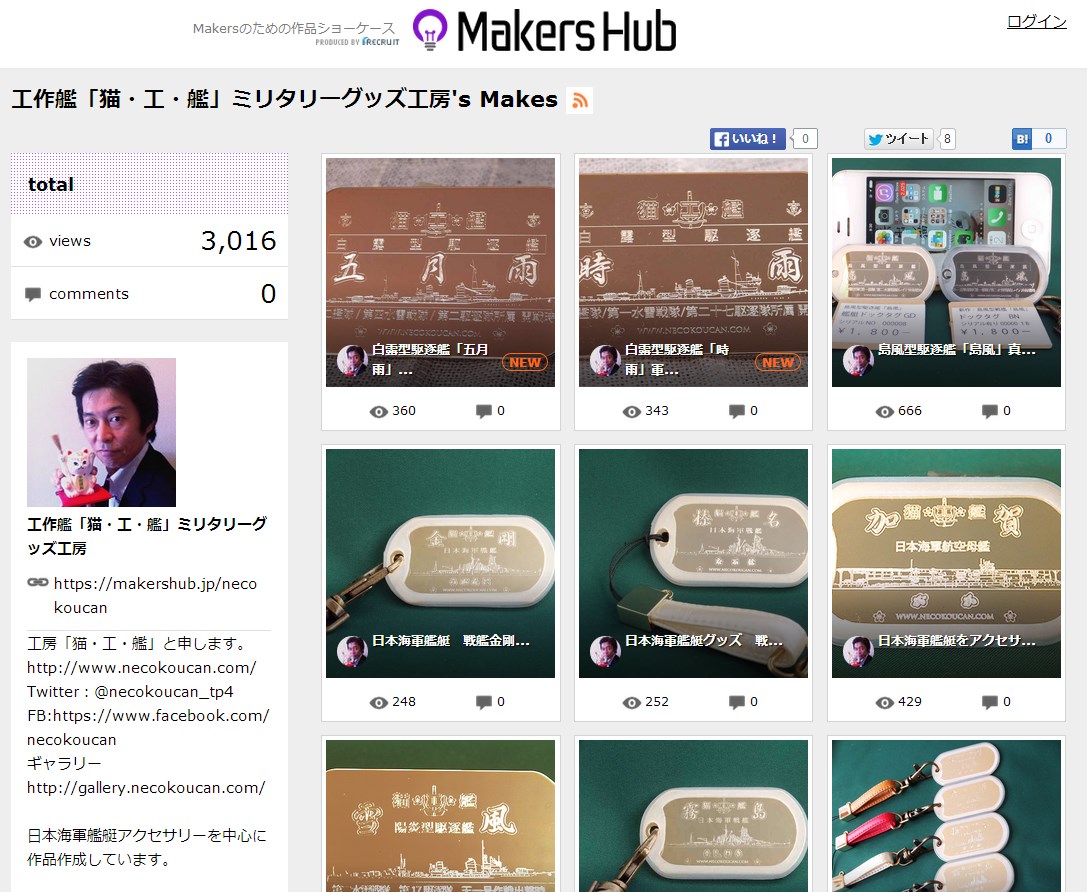
Task: Open the makershub.jp/necokoucan profile link
Action: (x=155, y=595)
